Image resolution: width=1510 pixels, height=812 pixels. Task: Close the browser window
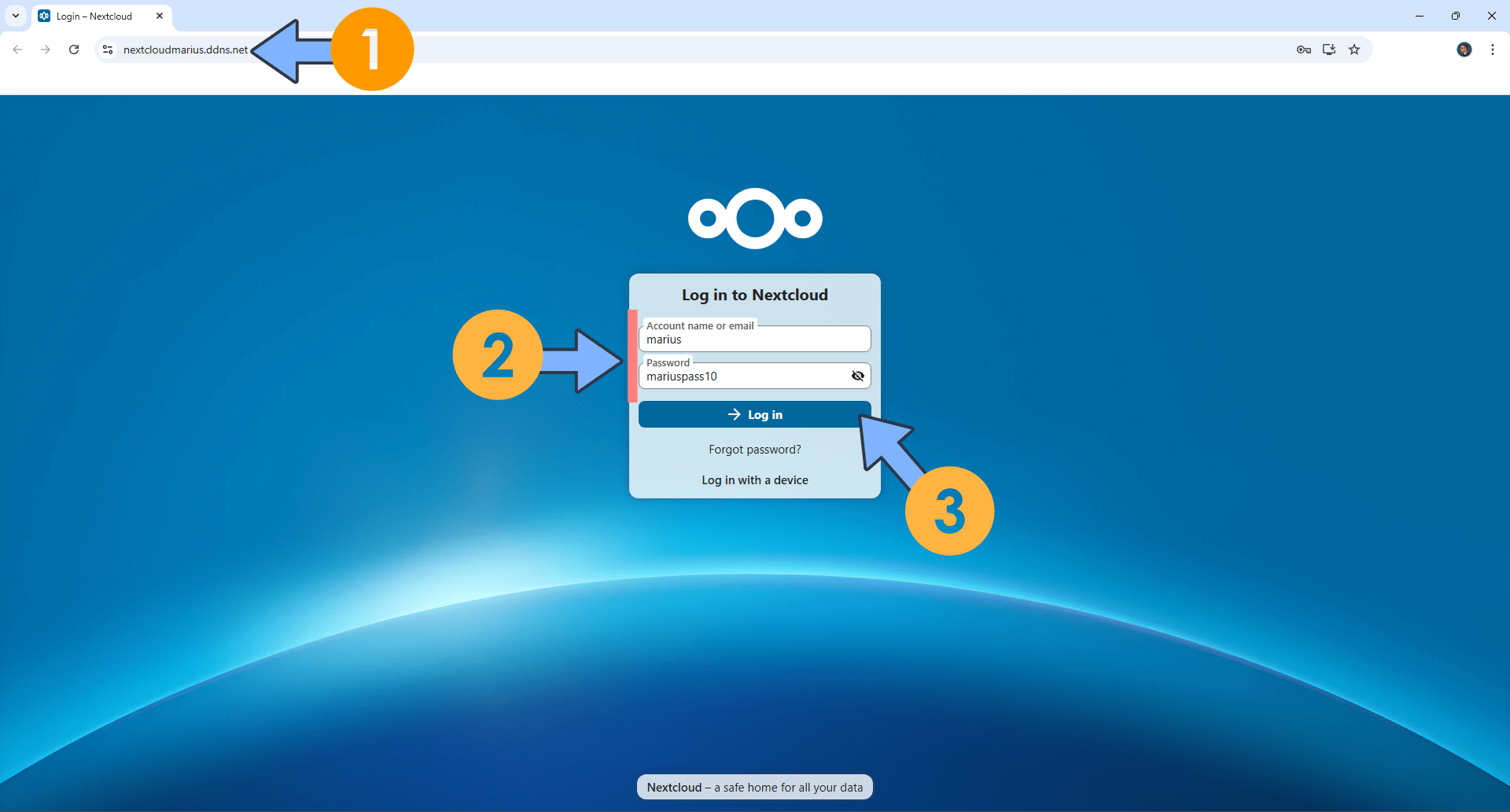click(x=1491, y=16)
